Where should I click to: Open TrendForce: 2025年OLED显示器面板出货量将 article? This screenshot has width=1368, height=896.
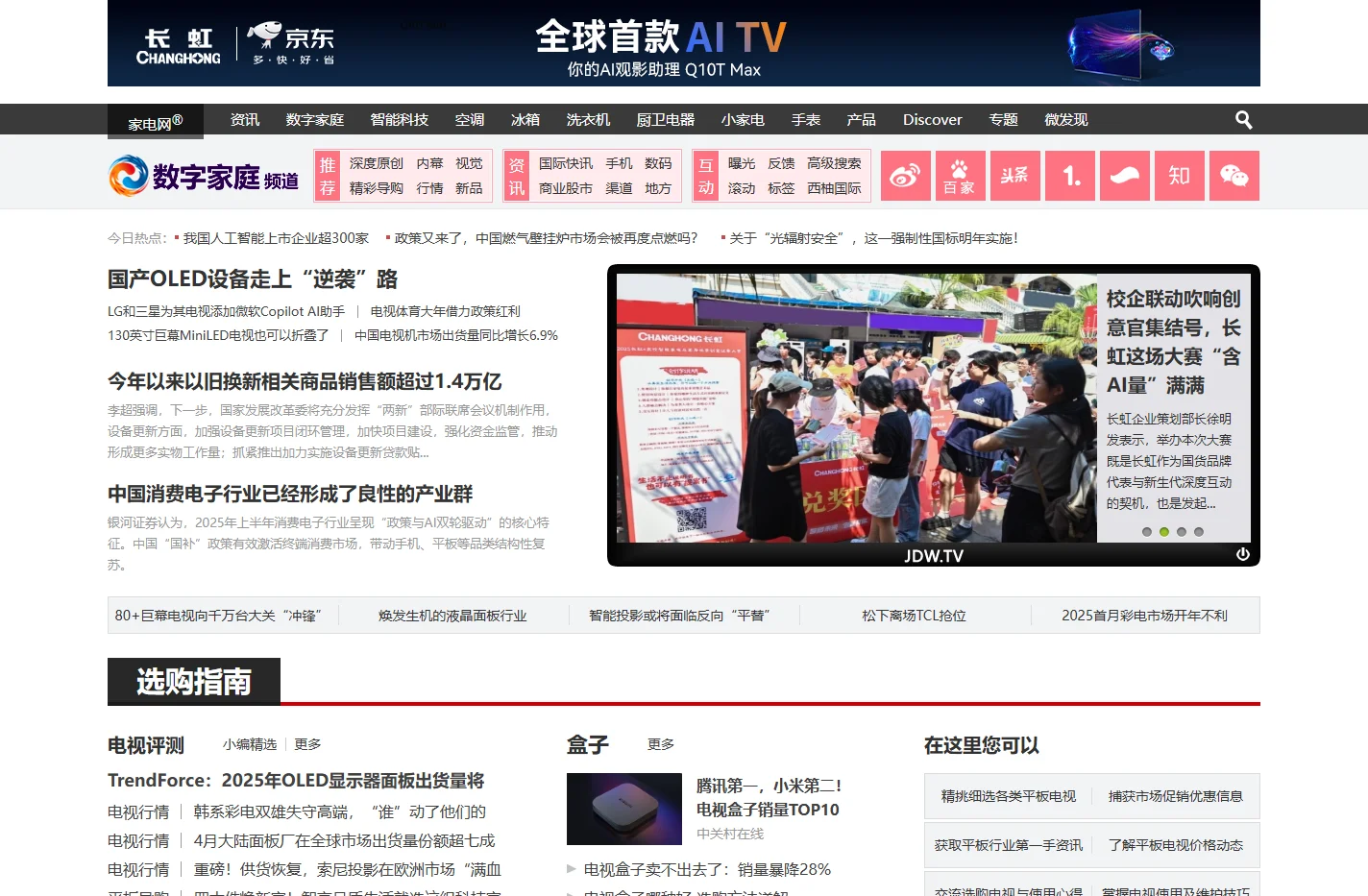[x=296, y=780]
